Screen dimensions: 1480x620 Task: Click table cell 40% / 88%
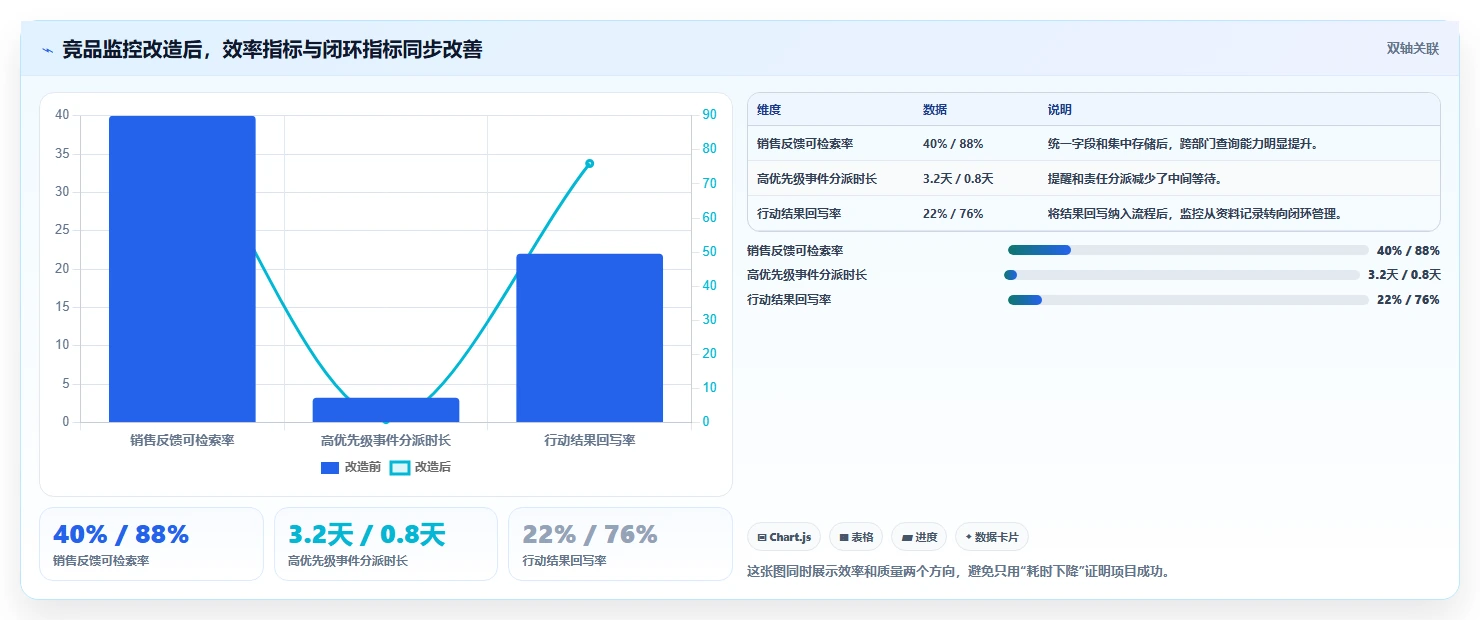pyautogui.click(x=953, y=144)
